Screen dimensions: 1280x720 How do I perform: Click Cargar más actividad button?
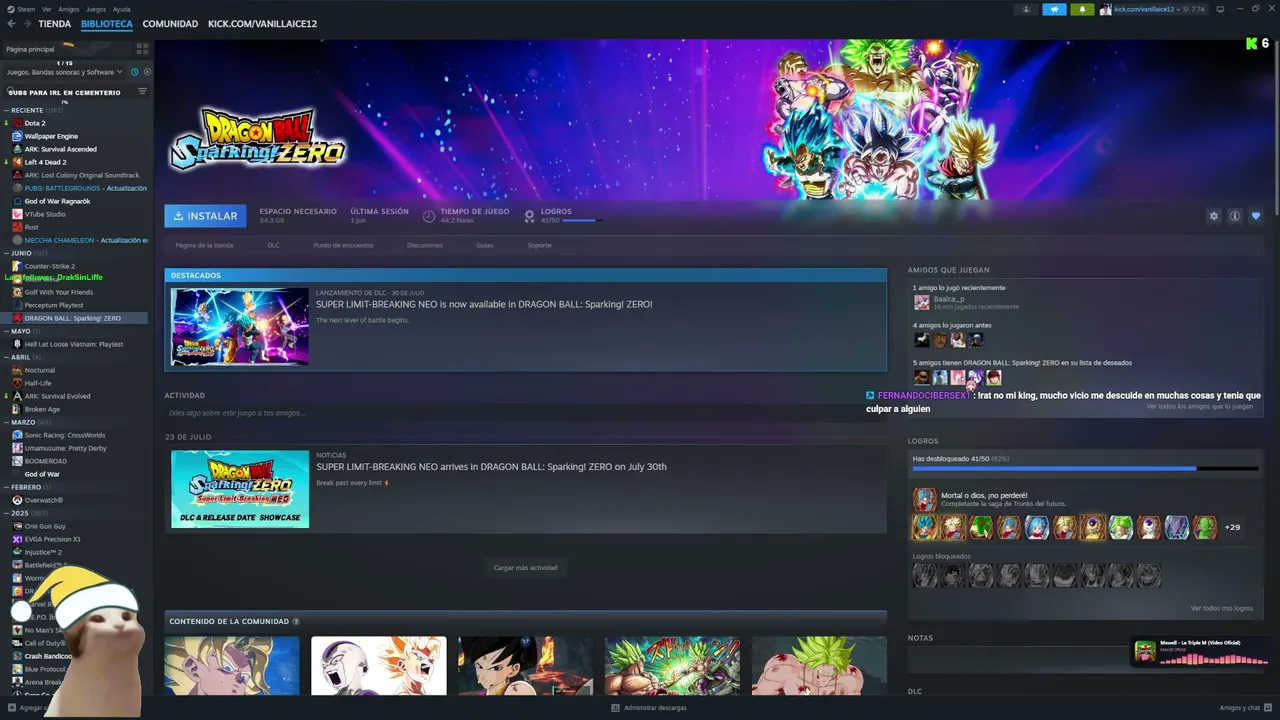coord(525,568)
